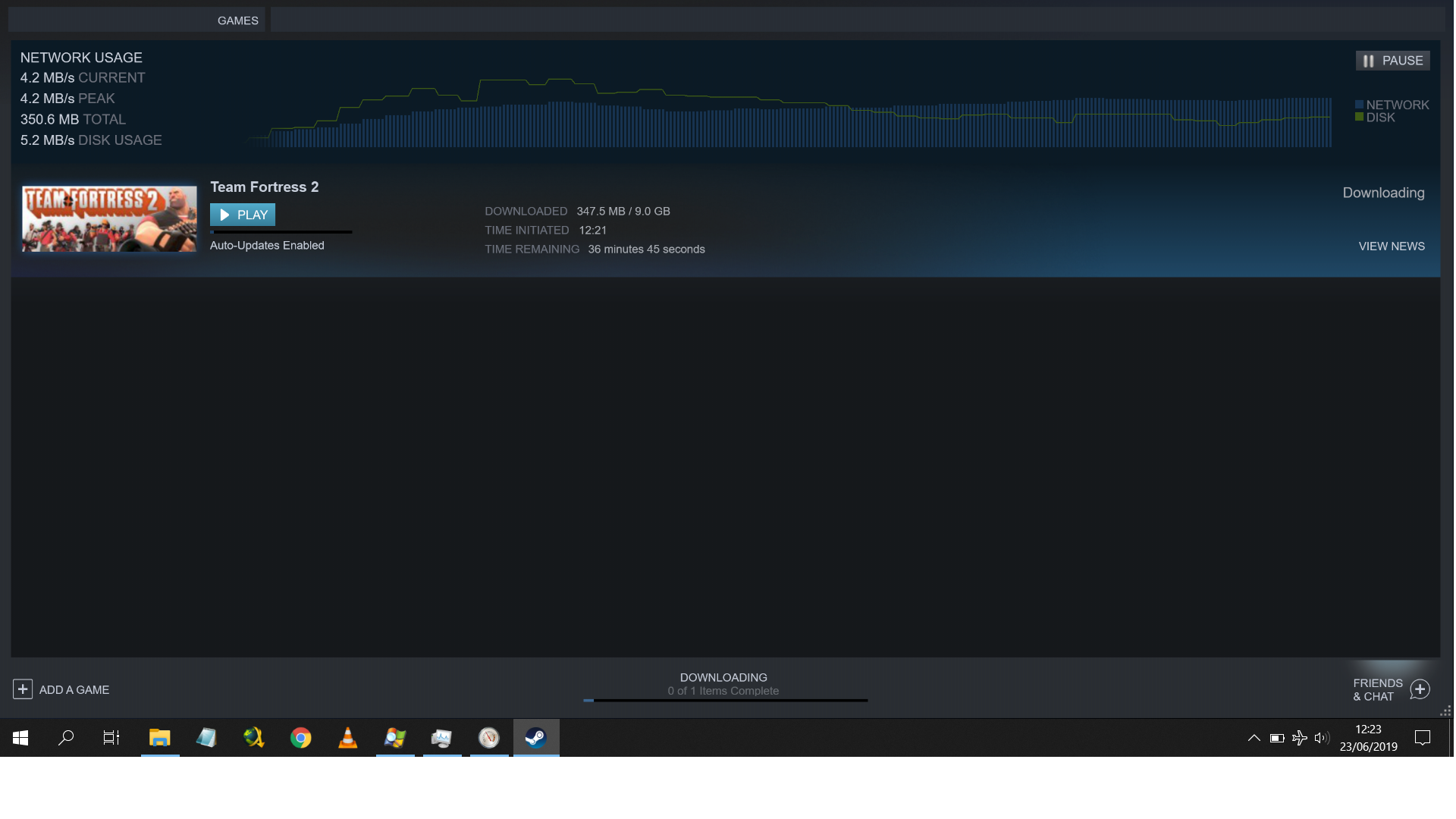This screenshot has height=819, width=1456.
Task: Click the 'Downloading' status label
Action: 1383,193
